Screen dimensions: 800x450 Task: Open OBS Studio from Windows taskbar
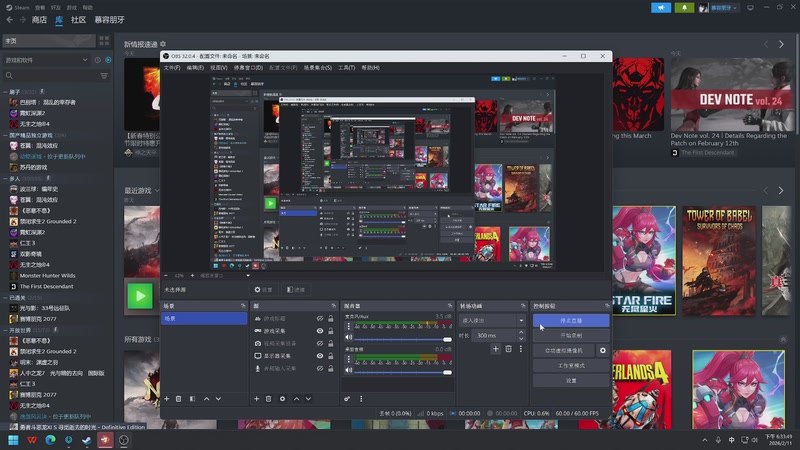[123, 440]
